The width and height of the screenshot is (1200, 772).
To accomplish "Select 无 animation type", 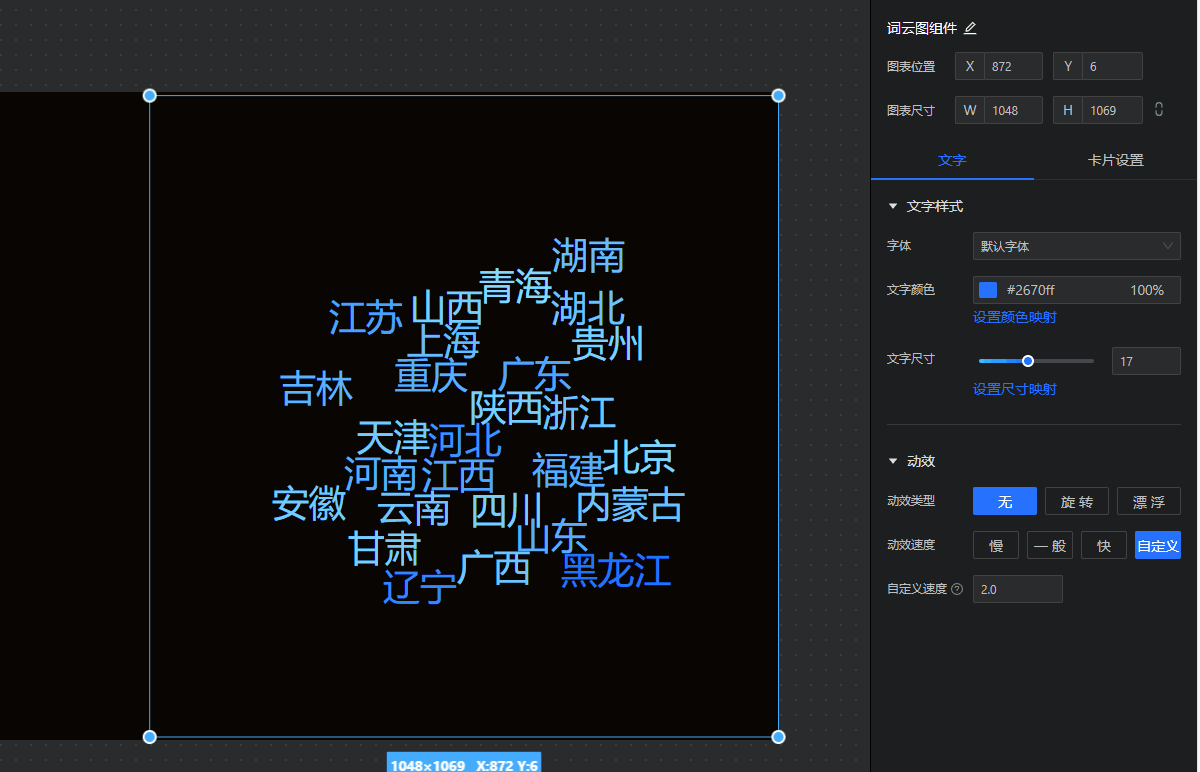I will (x=1004, y=501).
